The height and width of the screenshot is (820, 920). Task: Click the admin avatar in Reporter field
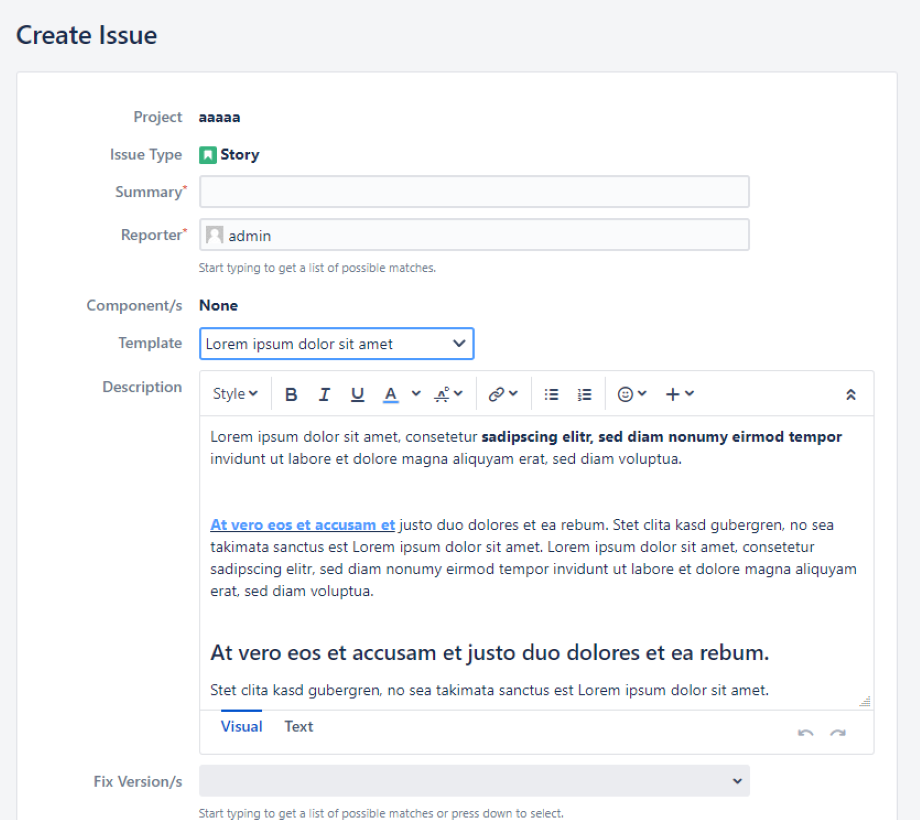point(215,235)
